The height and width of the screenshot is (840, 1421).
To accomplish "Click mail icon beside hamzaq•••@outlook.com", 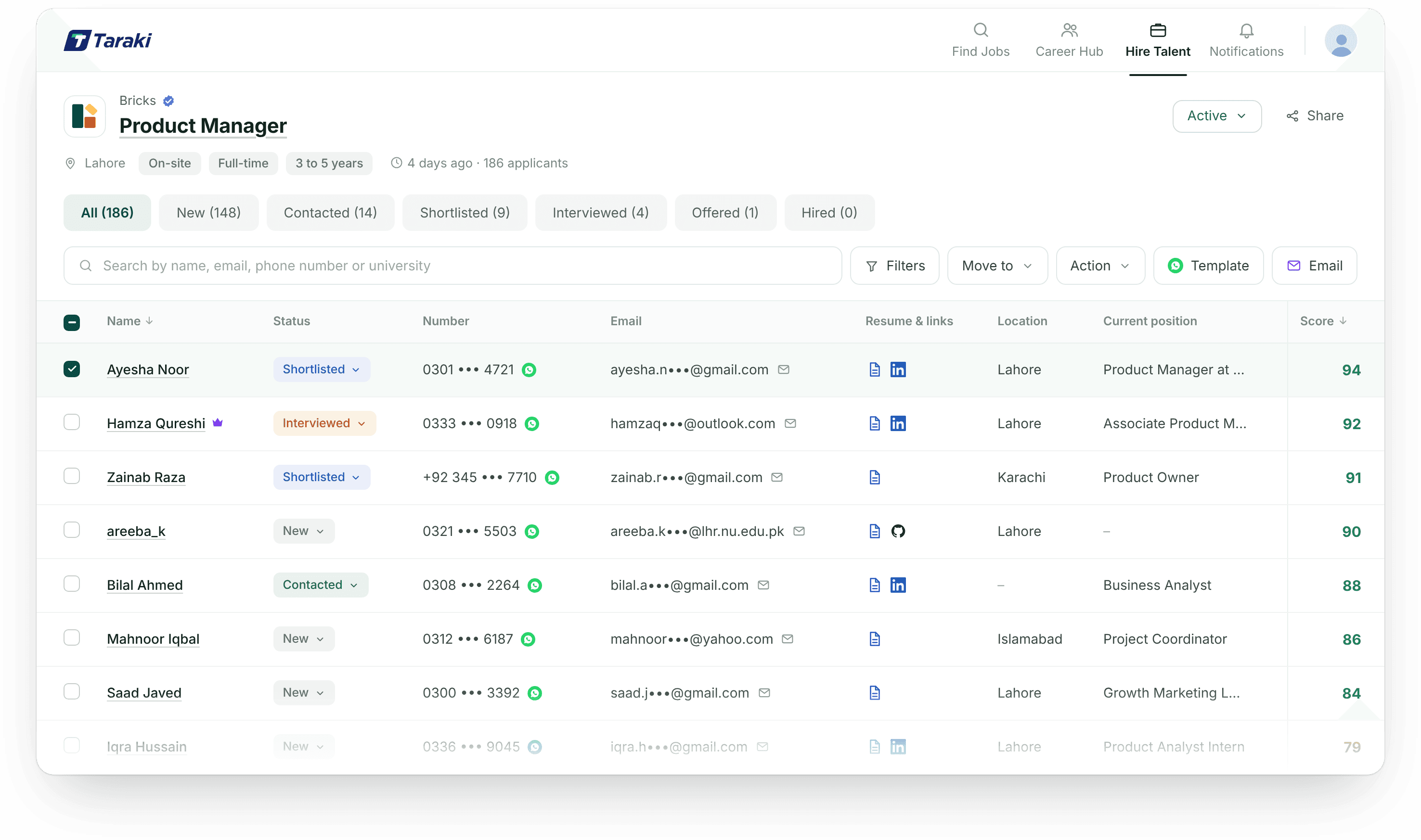I will tap(790, 423).
